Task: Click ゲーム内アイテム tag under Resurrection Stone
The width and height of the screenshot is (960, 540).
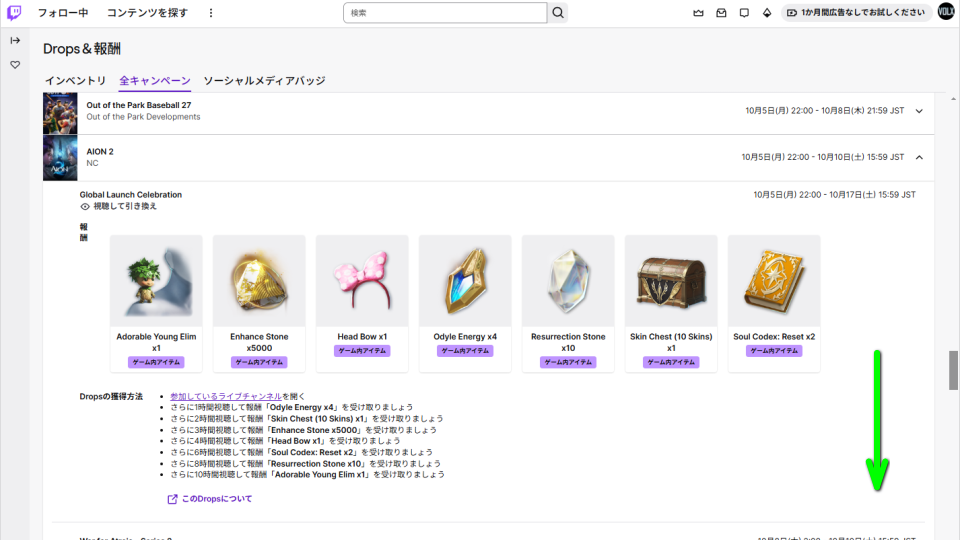Action: pos(568,362)
